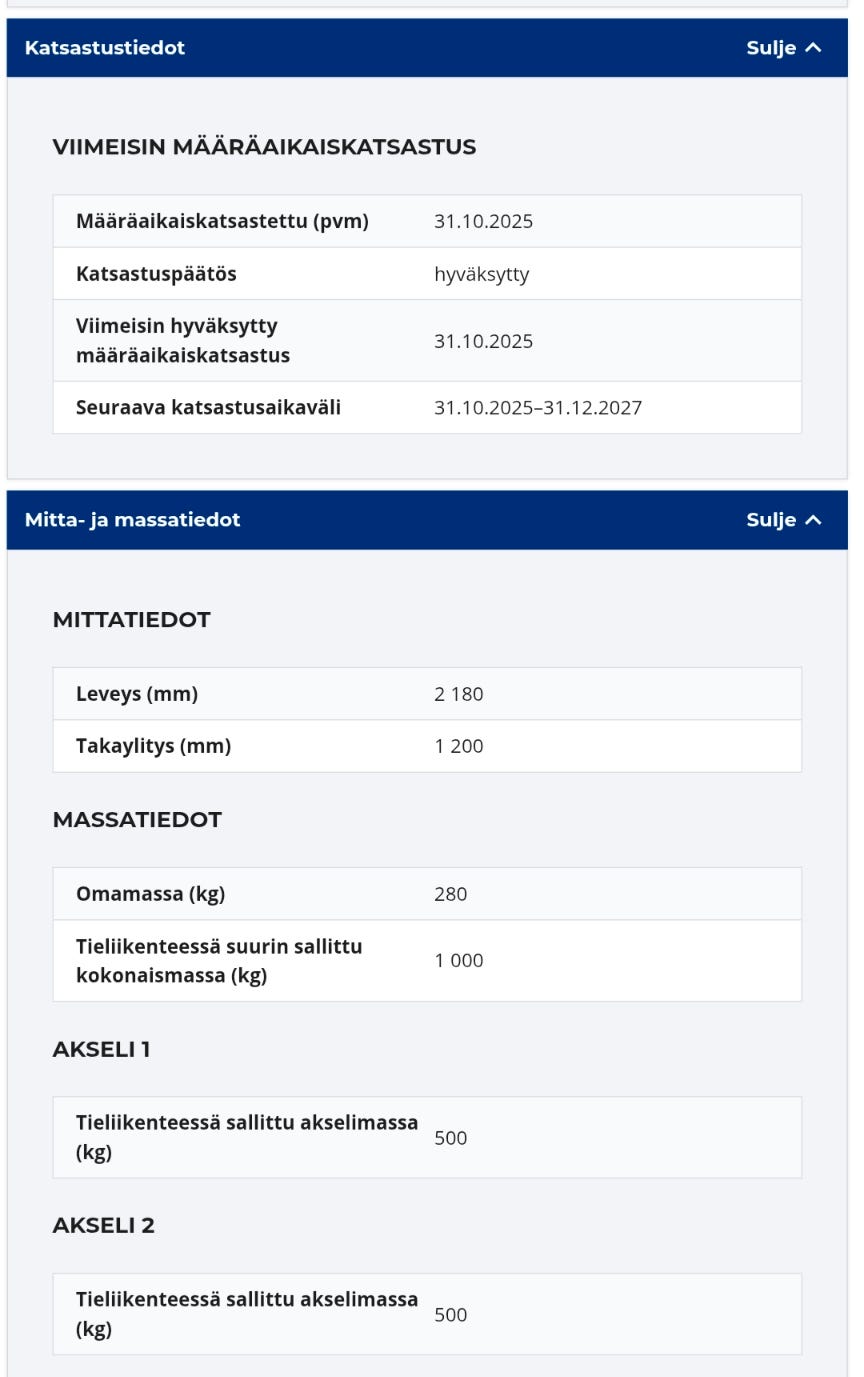The height and width of the screenshot is (1377, 864).
Task: Click the Omamassa (kg) value 280
Action: pos(451,894)
